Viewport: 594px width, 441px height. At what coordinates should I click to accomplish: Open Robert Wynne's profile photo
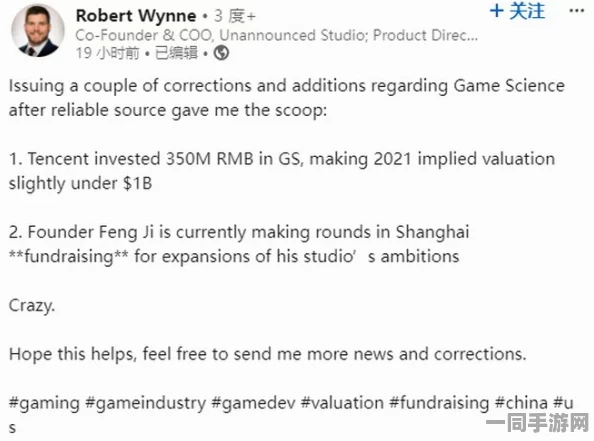click(x=38, y=30)
